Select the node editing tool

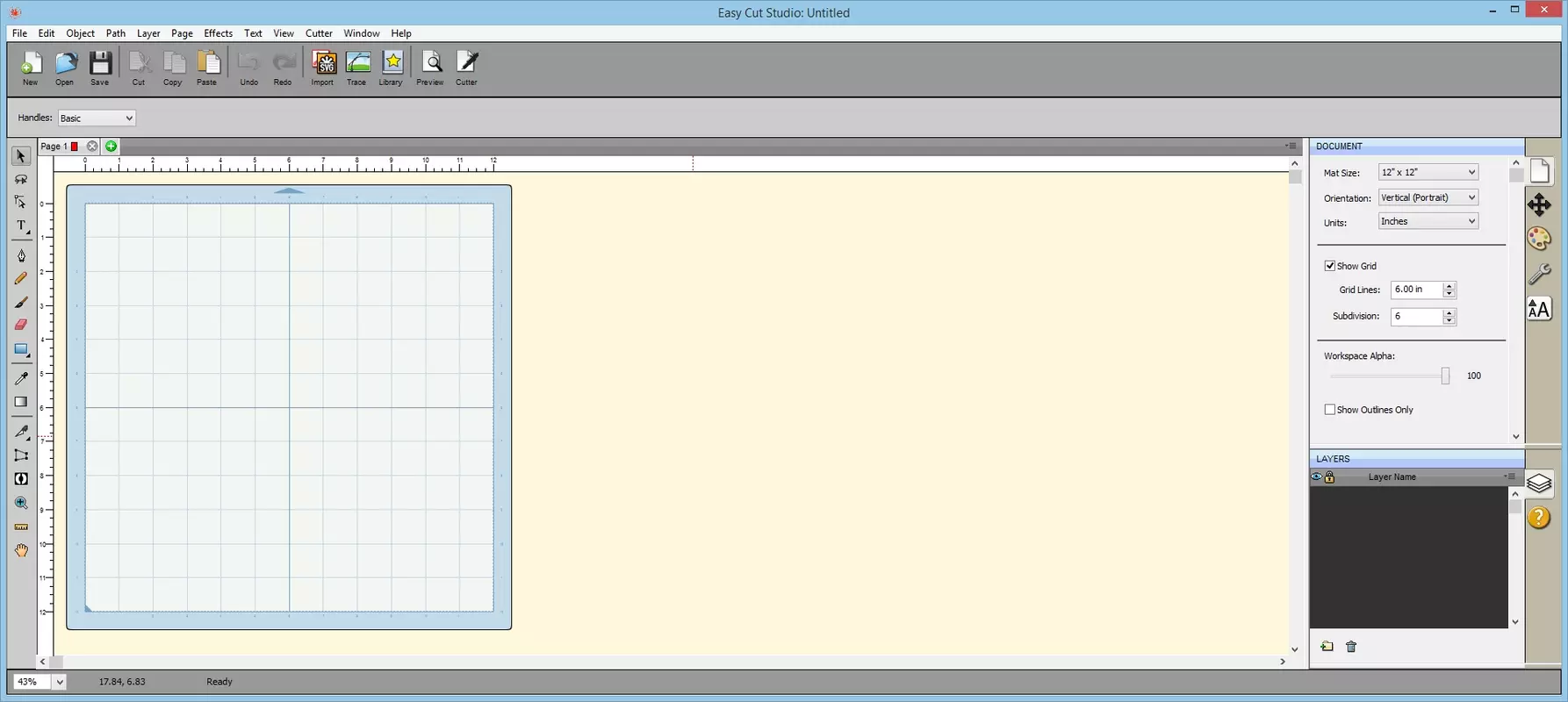point(21,202)
